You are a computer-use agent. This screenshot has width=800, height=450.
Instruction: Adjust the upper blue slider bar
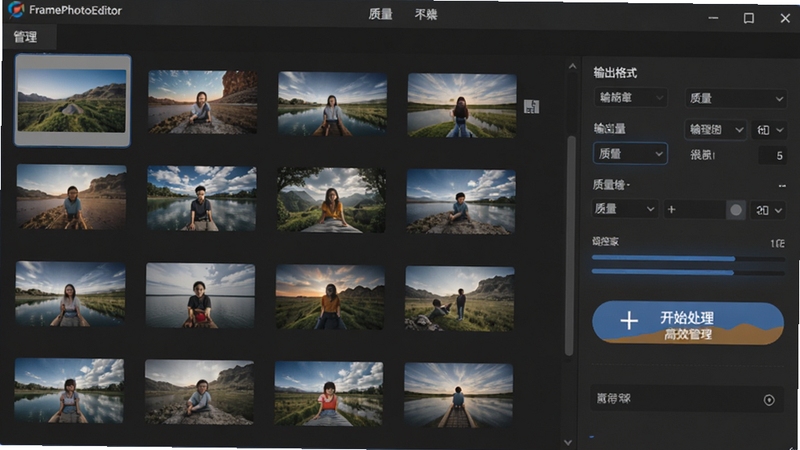(x=688, y=259)
